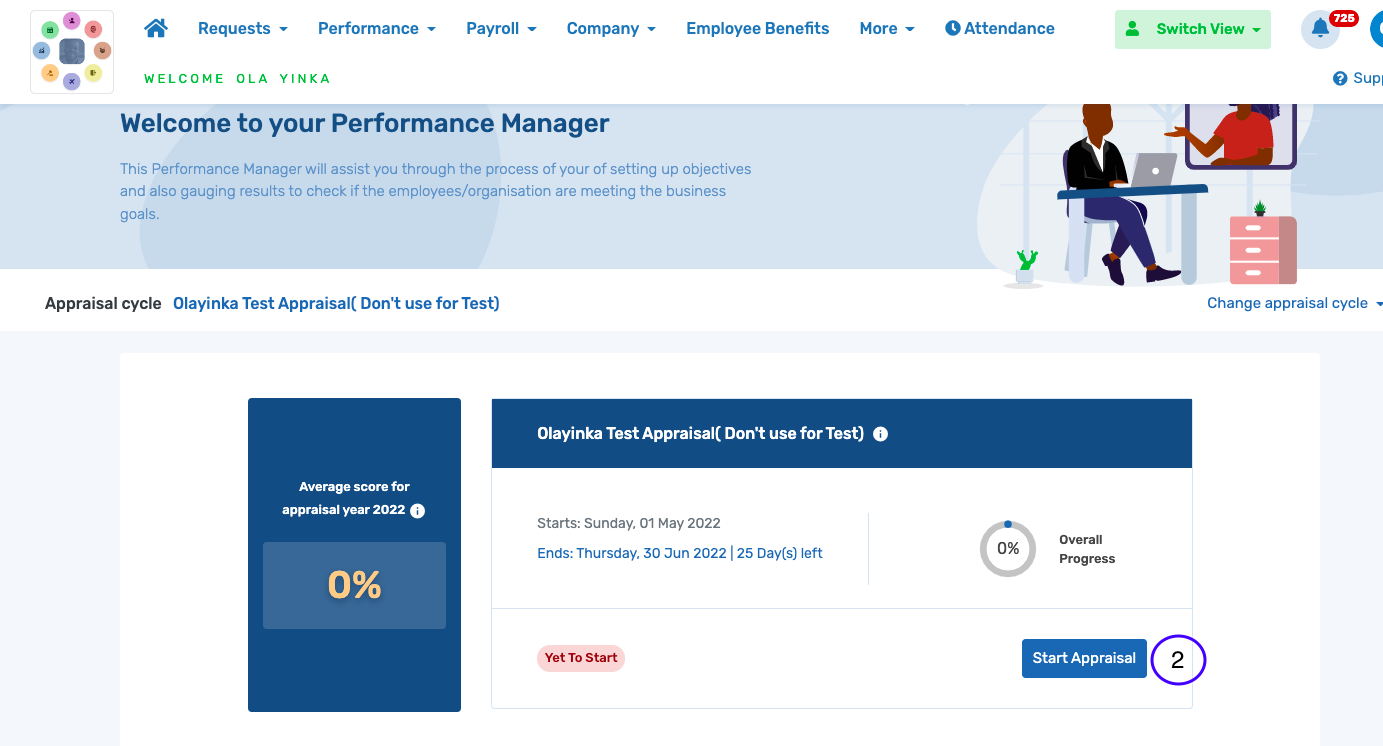Image resolution: width=1383 pixels, height=746 pixels.
Task: Click the Support question mark icon
Action: [x=1340, y=78]
